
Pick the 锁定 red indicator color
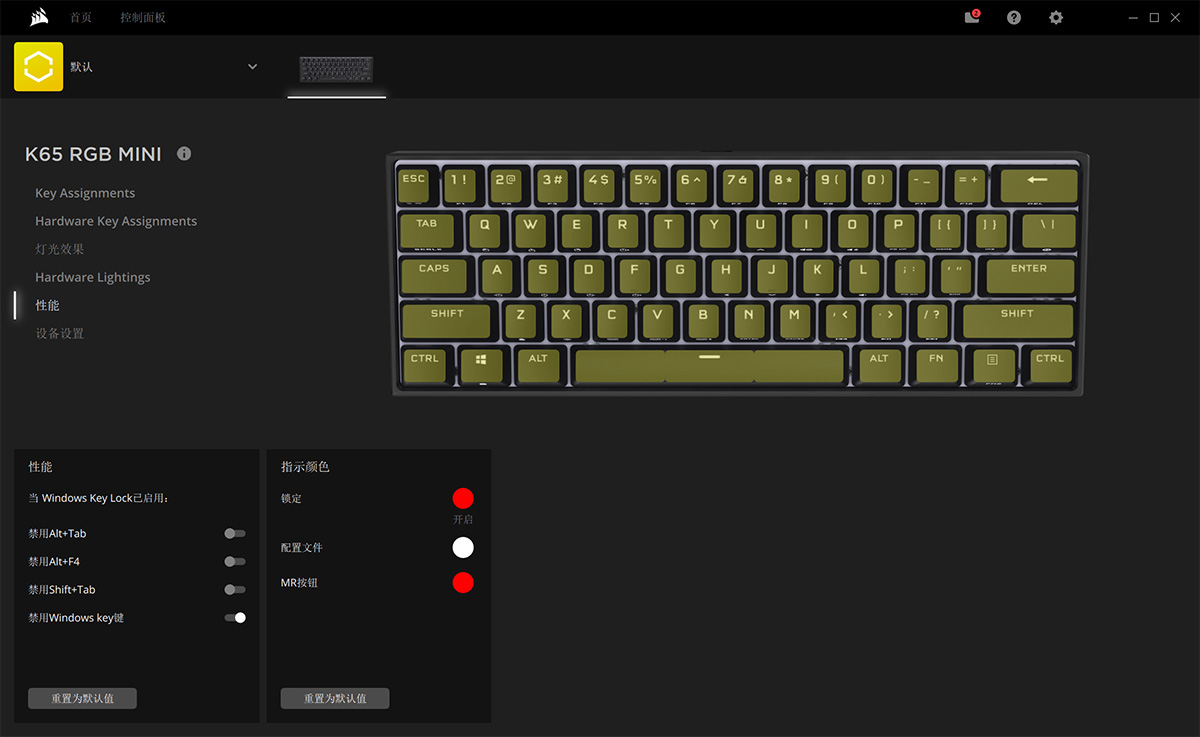coord(463,498)
